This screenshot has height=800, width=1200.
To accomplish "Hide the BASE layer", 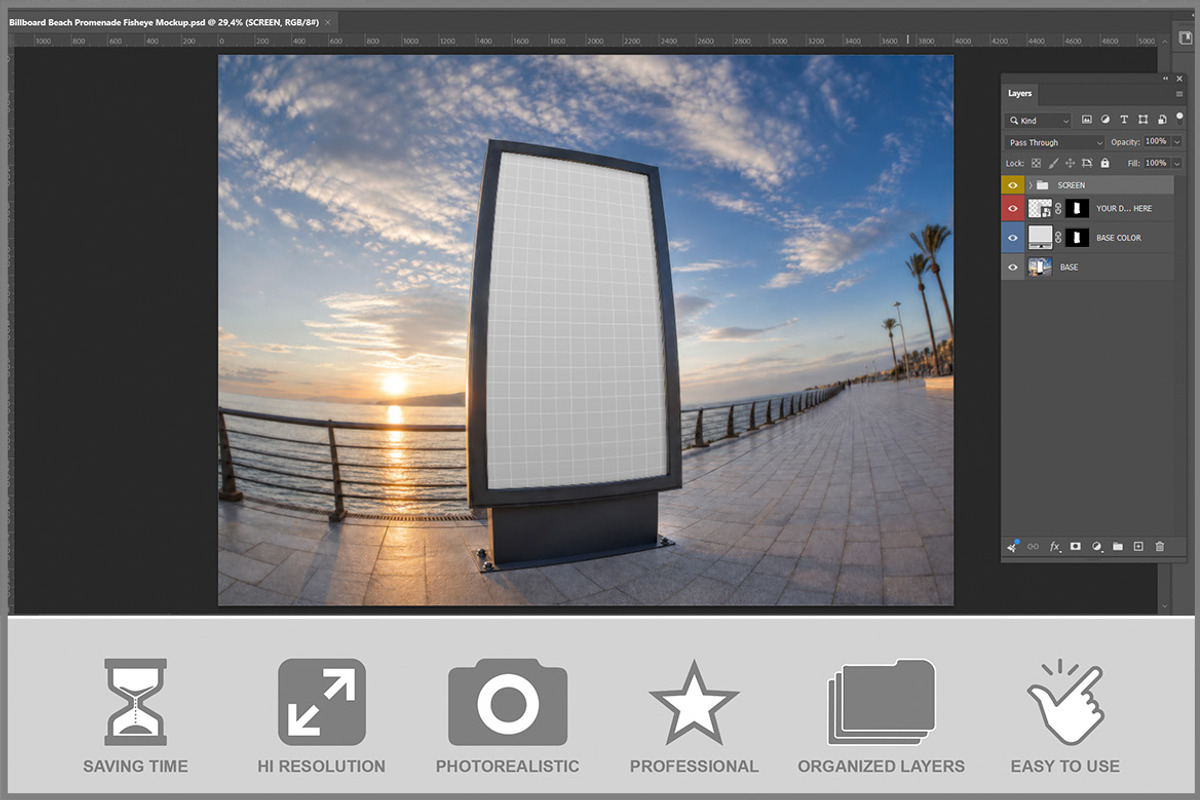I will [1013, 267].
